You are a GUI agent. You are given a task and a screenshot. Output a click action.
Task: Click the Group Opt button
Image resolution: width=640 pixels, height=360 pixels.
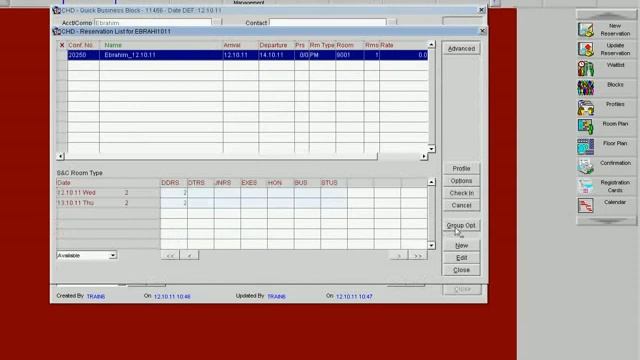tap(461, 225)
